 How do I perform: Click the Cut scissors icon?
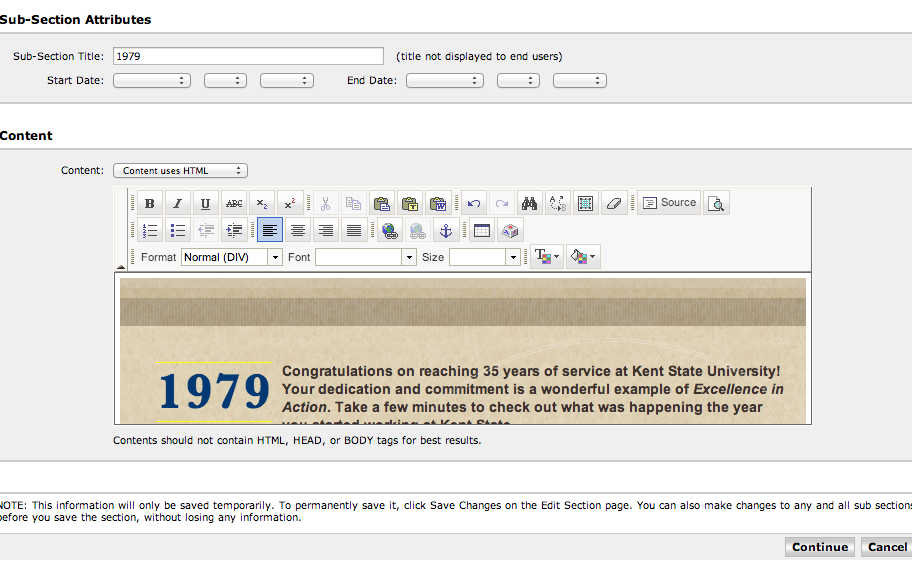point(325,203)
